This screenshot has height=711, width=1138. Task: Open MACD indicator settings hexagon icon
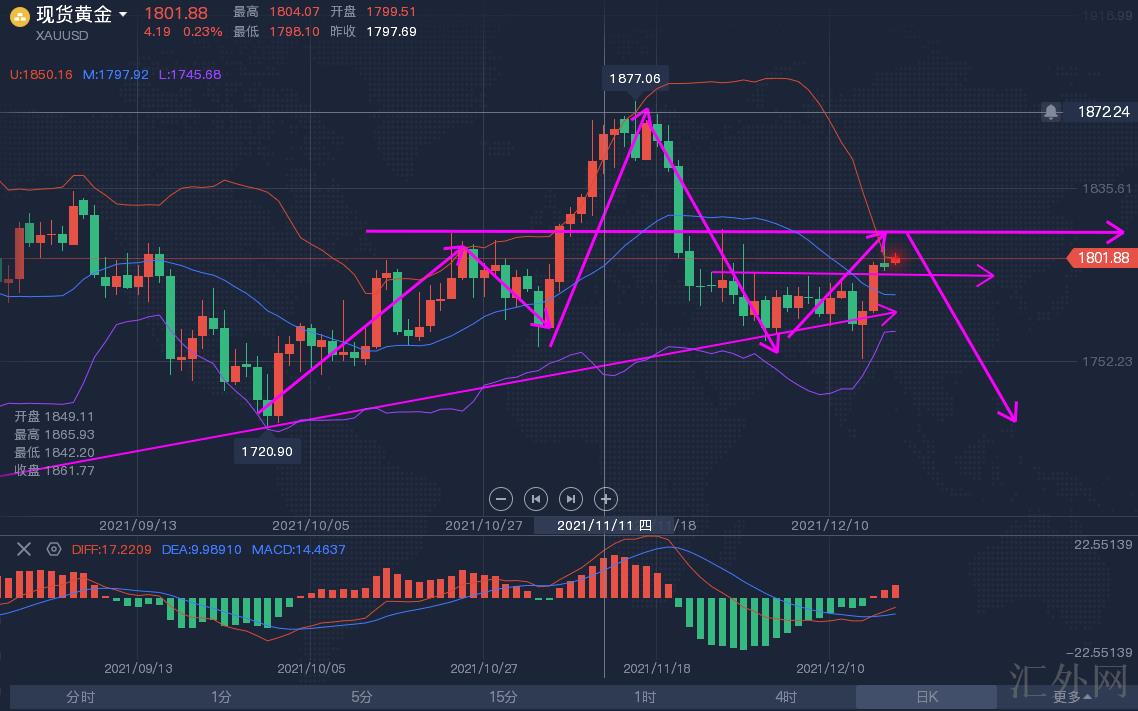[53, 549]
